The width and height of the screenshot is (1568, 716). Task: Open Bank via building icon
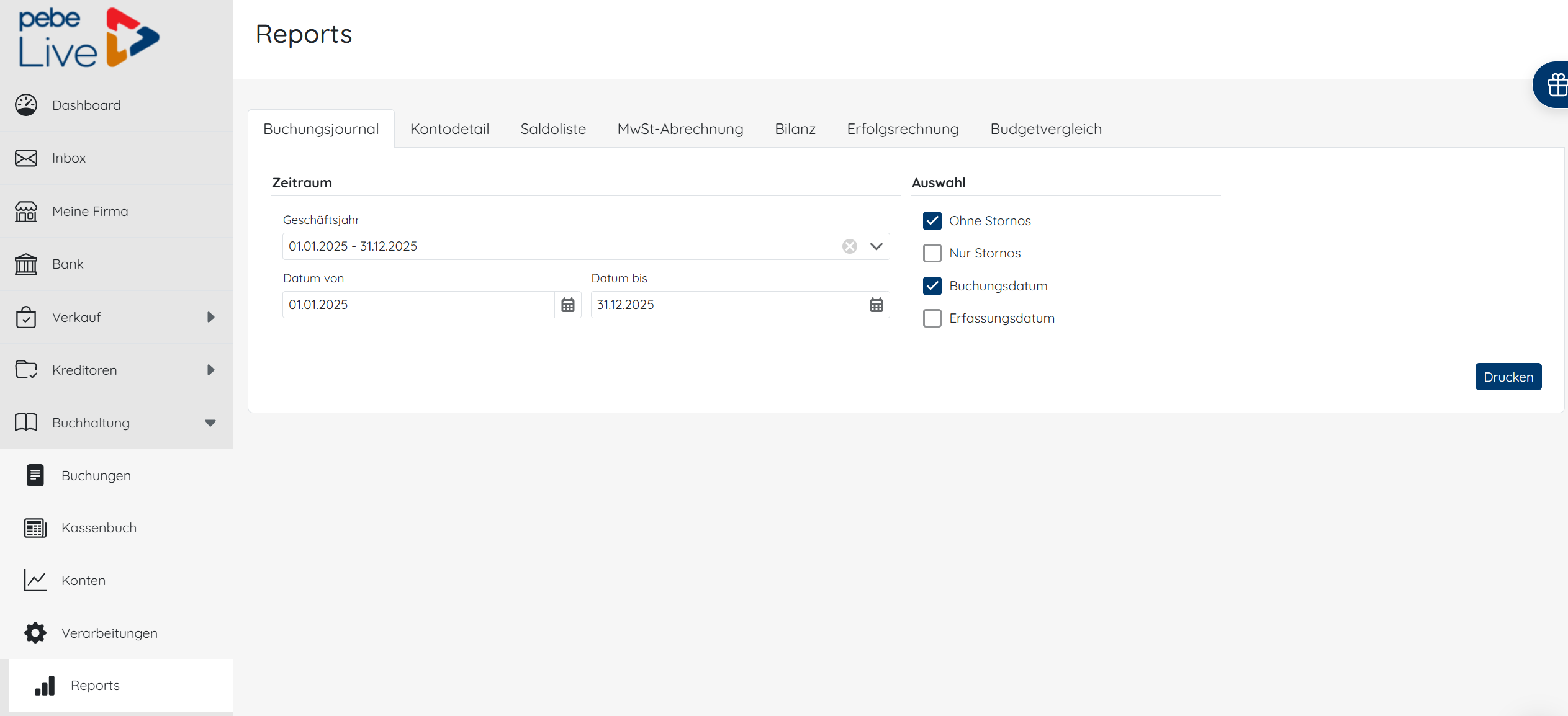click(x=26, y=264)
